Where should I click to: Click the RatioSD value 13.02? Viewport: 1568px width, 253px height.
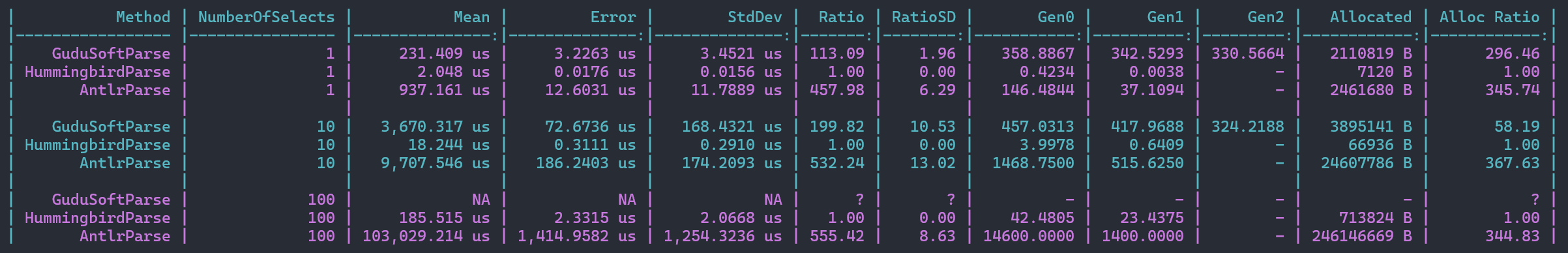click(932, 163)
